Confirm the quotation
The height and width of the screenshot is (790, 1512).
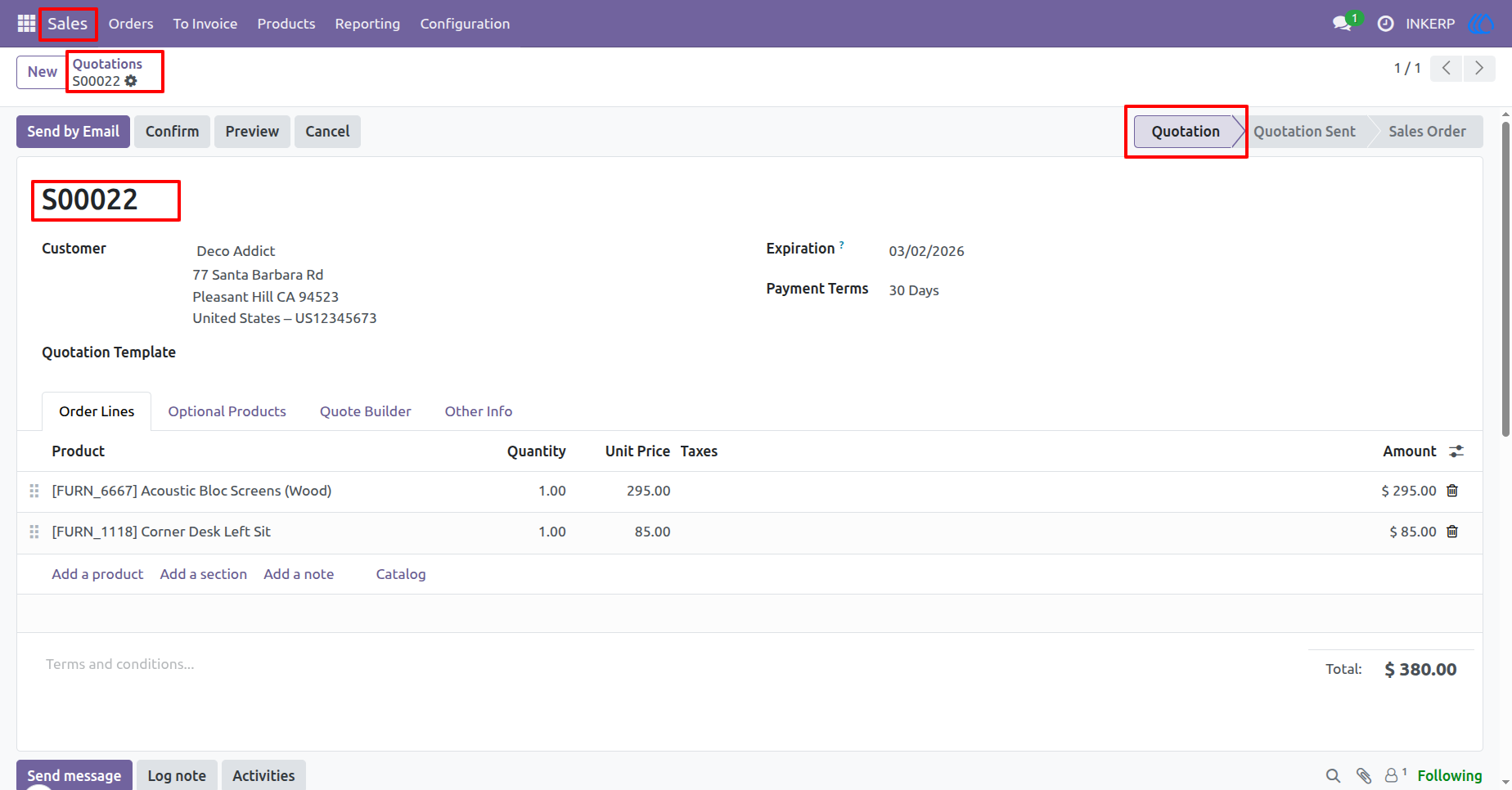(172, 132)
